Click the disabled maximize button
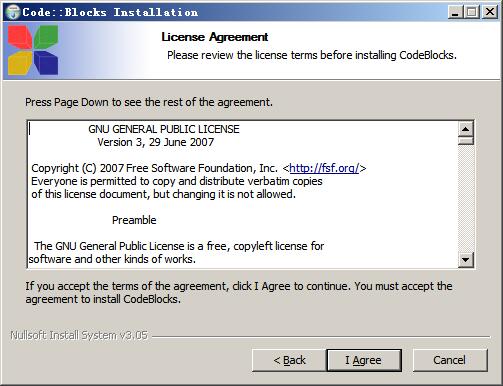The height and width of the screenshot is (386, 503). click(x=472, y=12)
